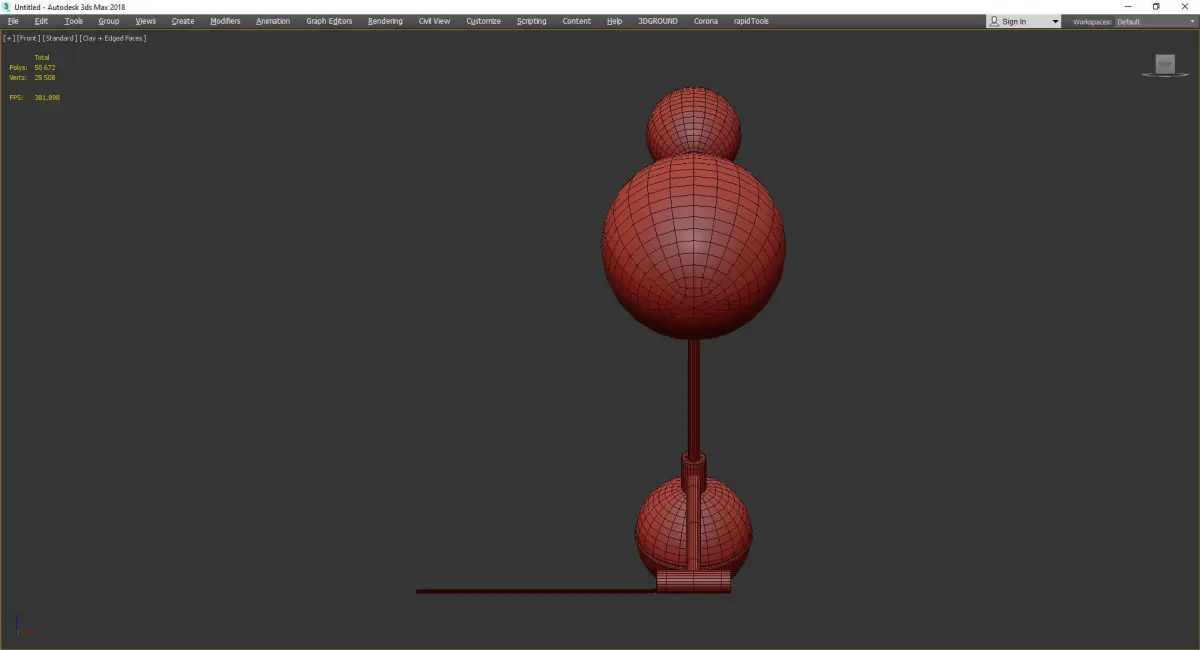Open the 3DGROUND menu
The width and height of the screenshot is (1200, 650).
[x=657, y=21]
